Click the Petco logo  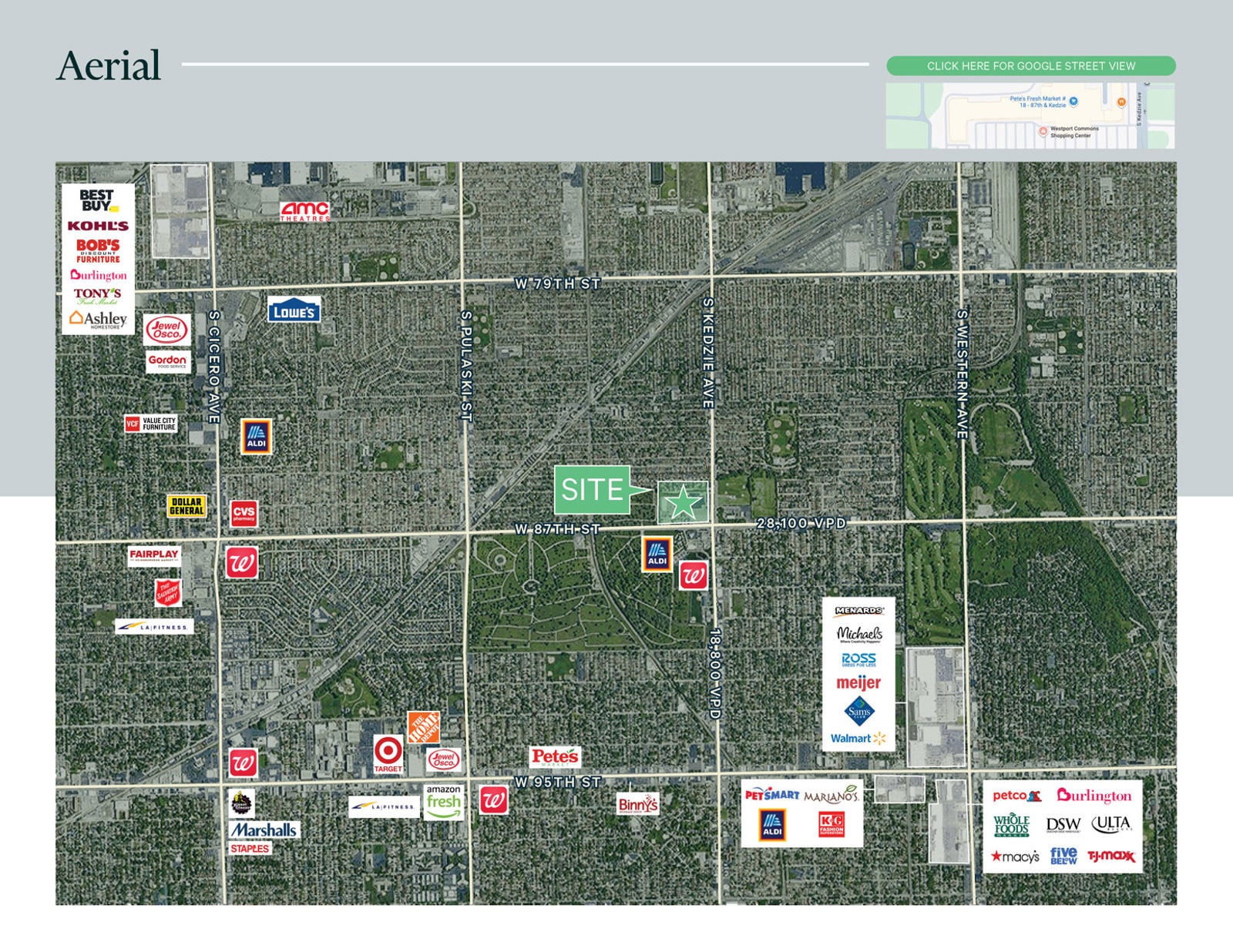(1017, 796)
